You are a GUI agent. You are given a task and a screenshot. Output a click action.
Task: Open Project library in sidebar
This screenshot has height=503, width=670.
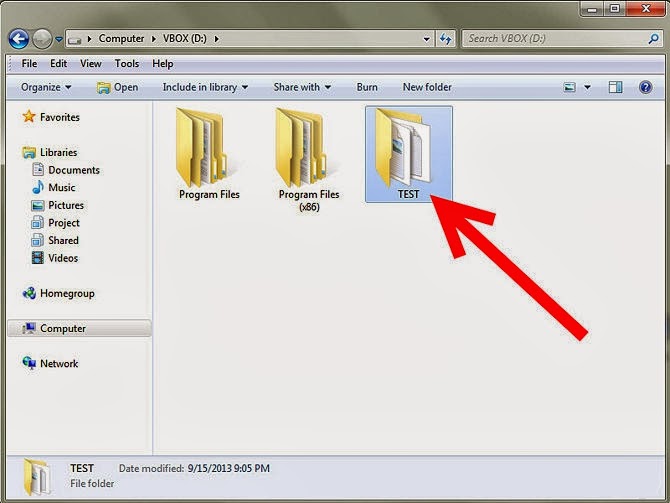[x=56, y=223]
